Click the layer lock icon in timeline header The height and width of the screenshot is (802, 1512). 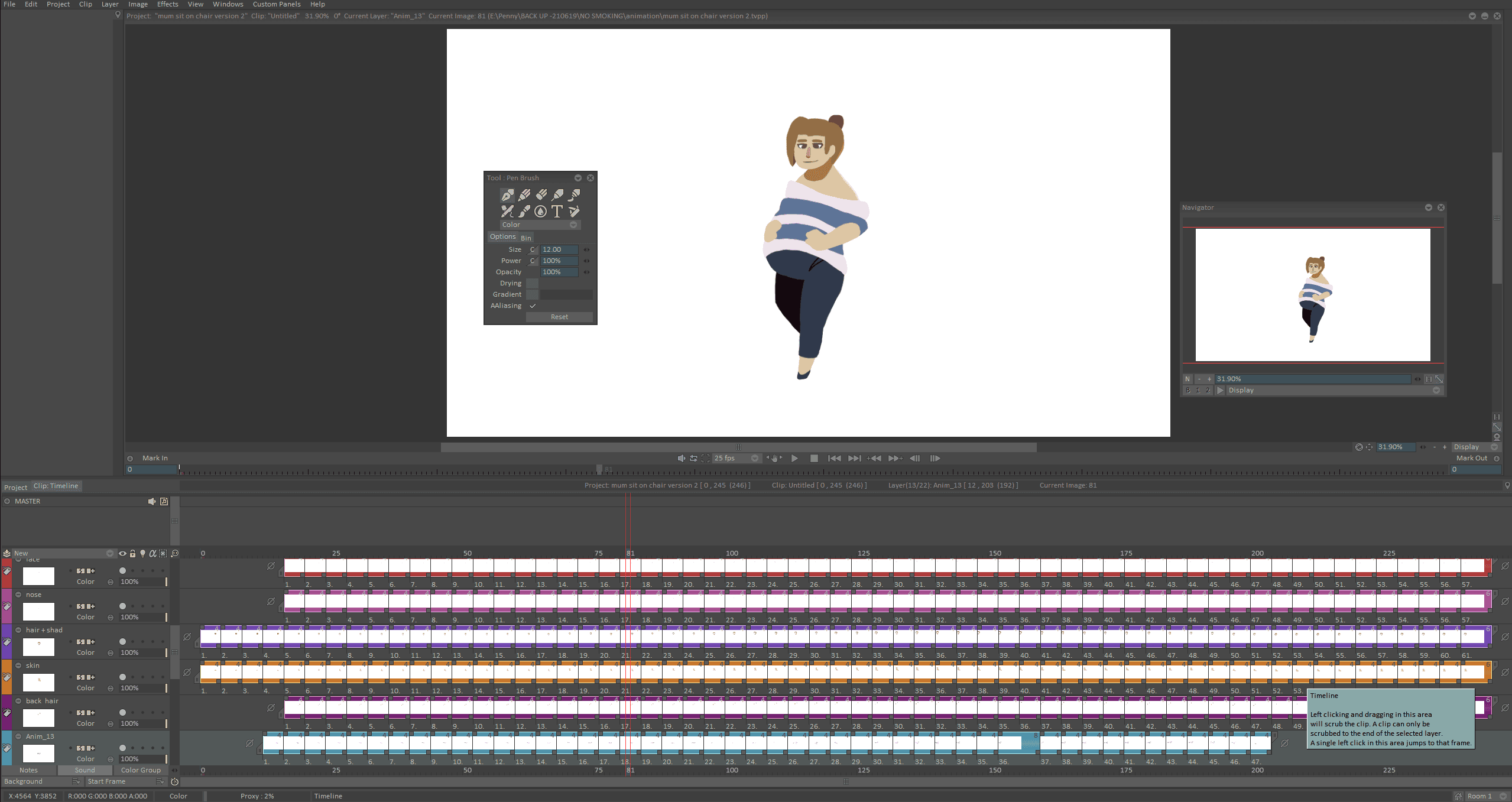coord(132,554)
